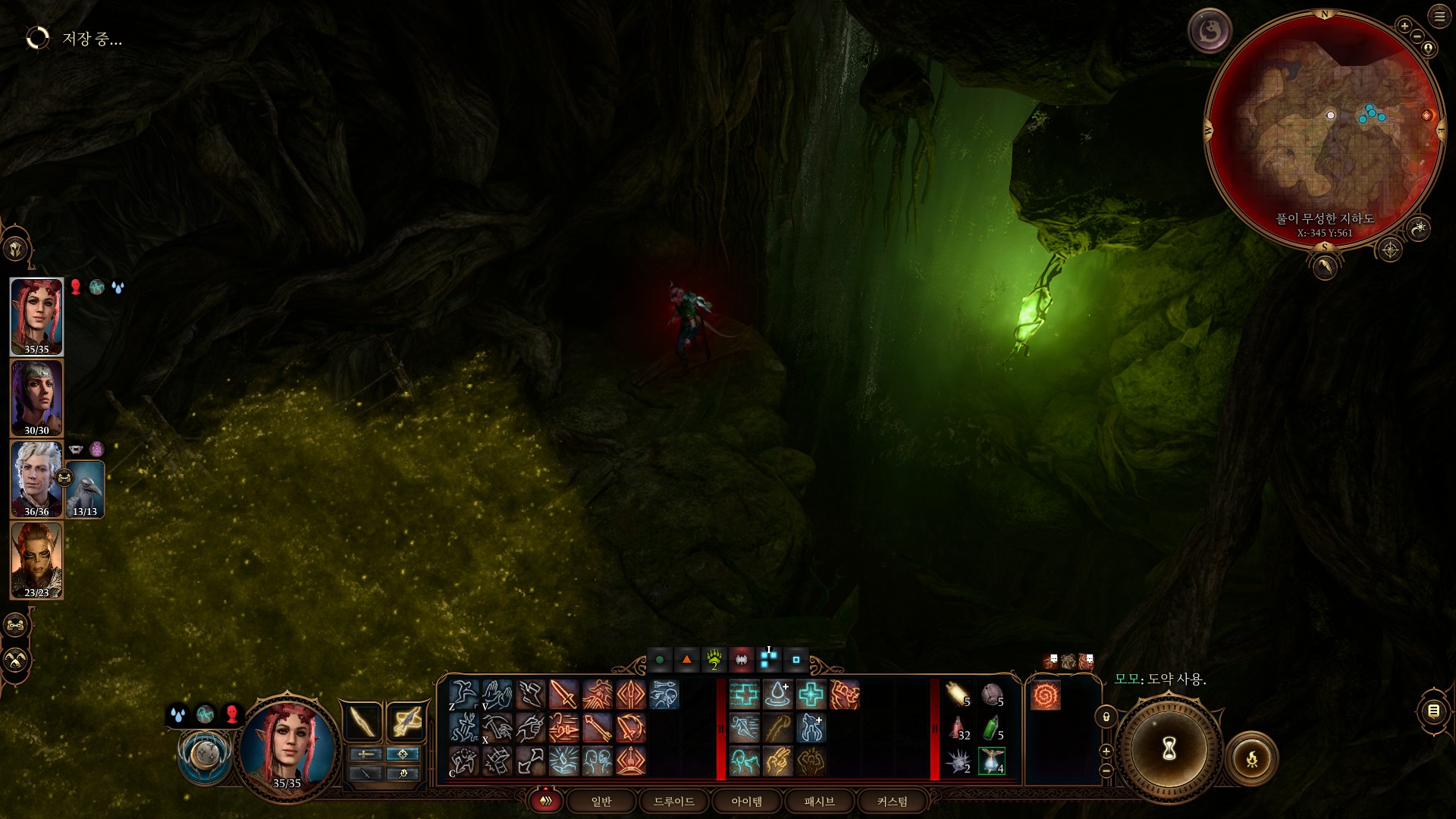This screenshot has width=1456, height=819.
Task: Filter by green circle action resource
Action: point(660,660)
